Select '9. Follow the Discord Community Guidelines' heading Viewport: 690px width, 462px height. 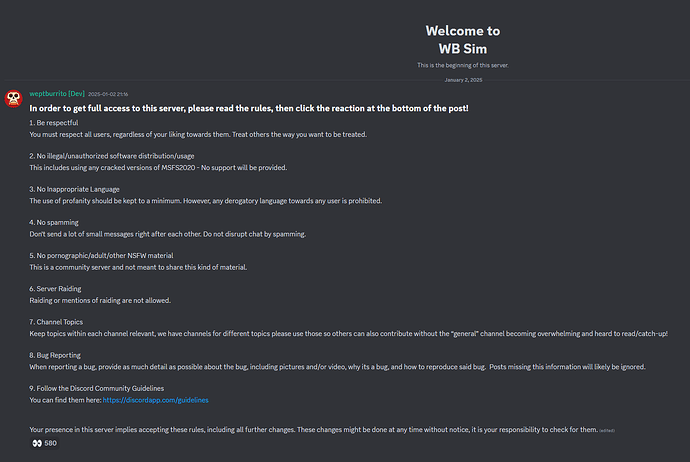[96, 389]
